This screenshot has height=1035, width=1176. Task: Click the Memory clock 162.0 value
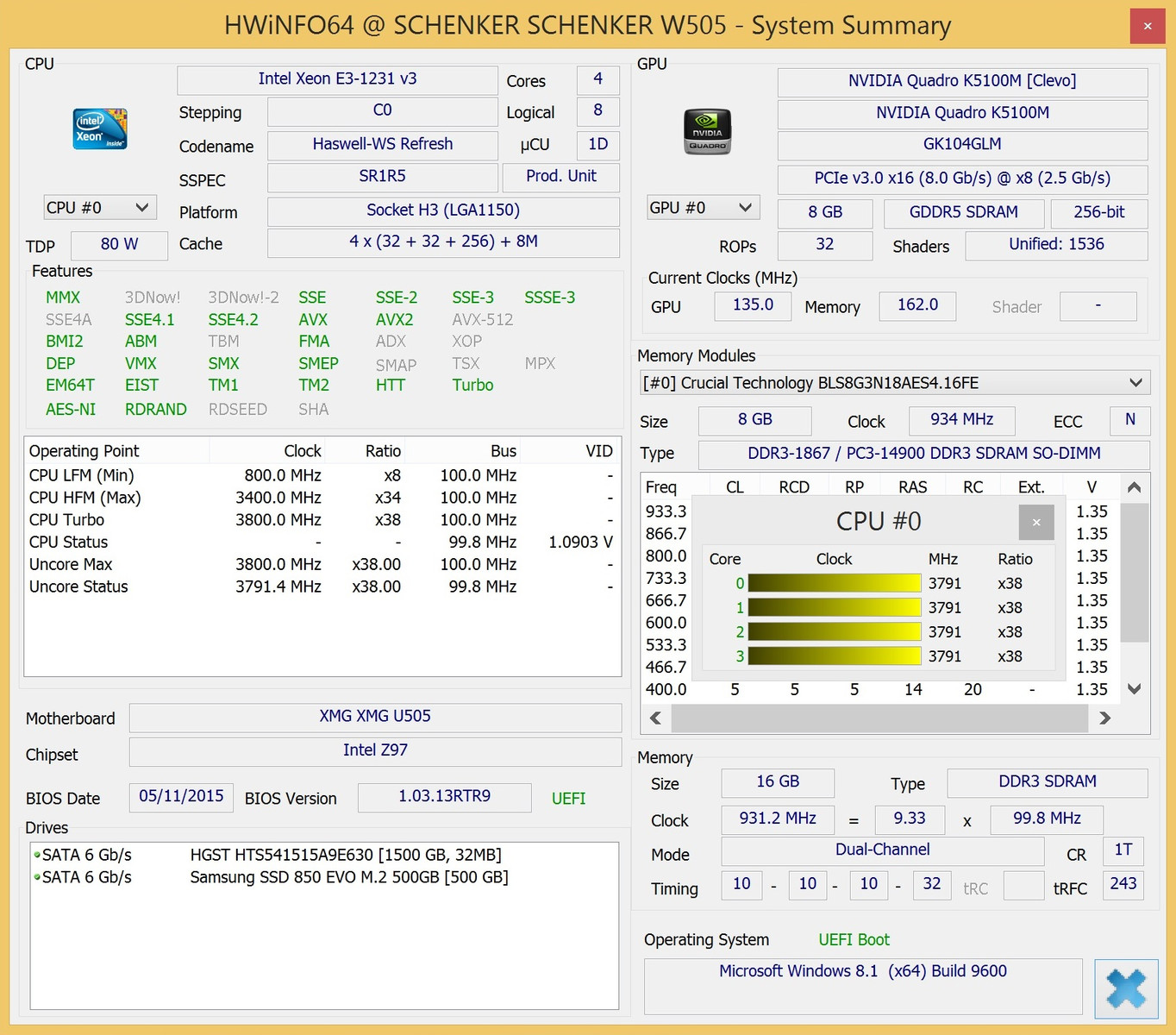click(917, 305)
